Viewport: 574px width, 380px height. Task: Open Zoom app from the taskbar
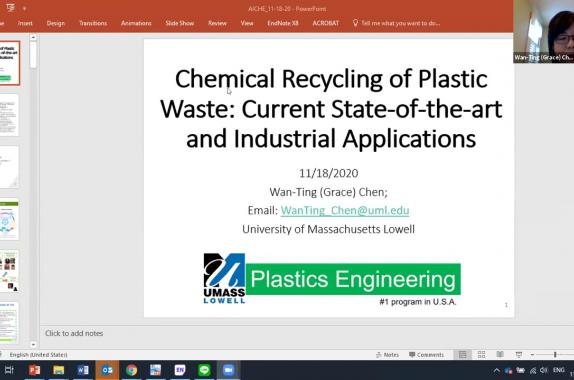click(228, 370)
